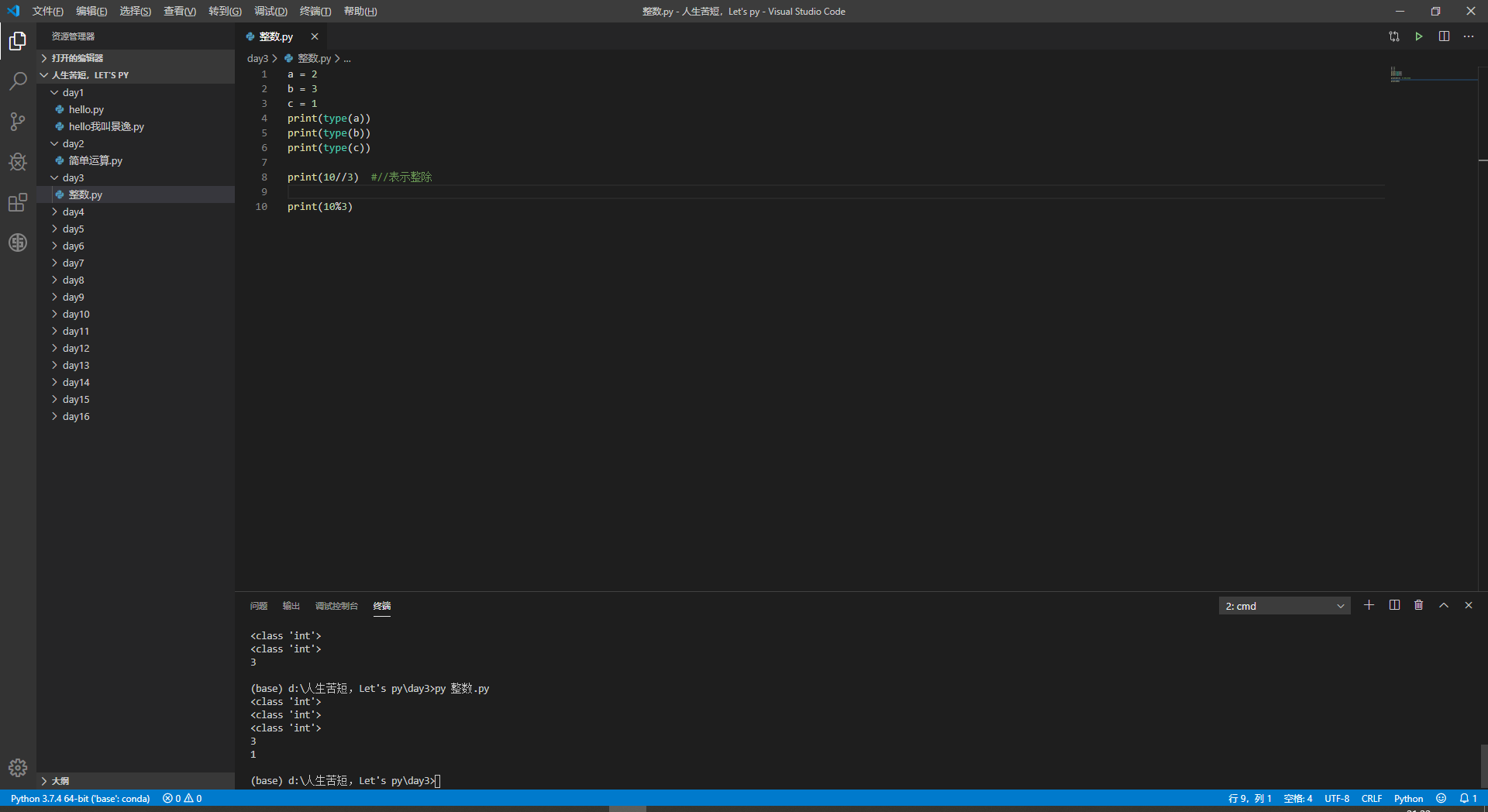Close the 整数.py editor tab
The width and height of the screenshot is (1488, 812).
click(x=315, y=36)
